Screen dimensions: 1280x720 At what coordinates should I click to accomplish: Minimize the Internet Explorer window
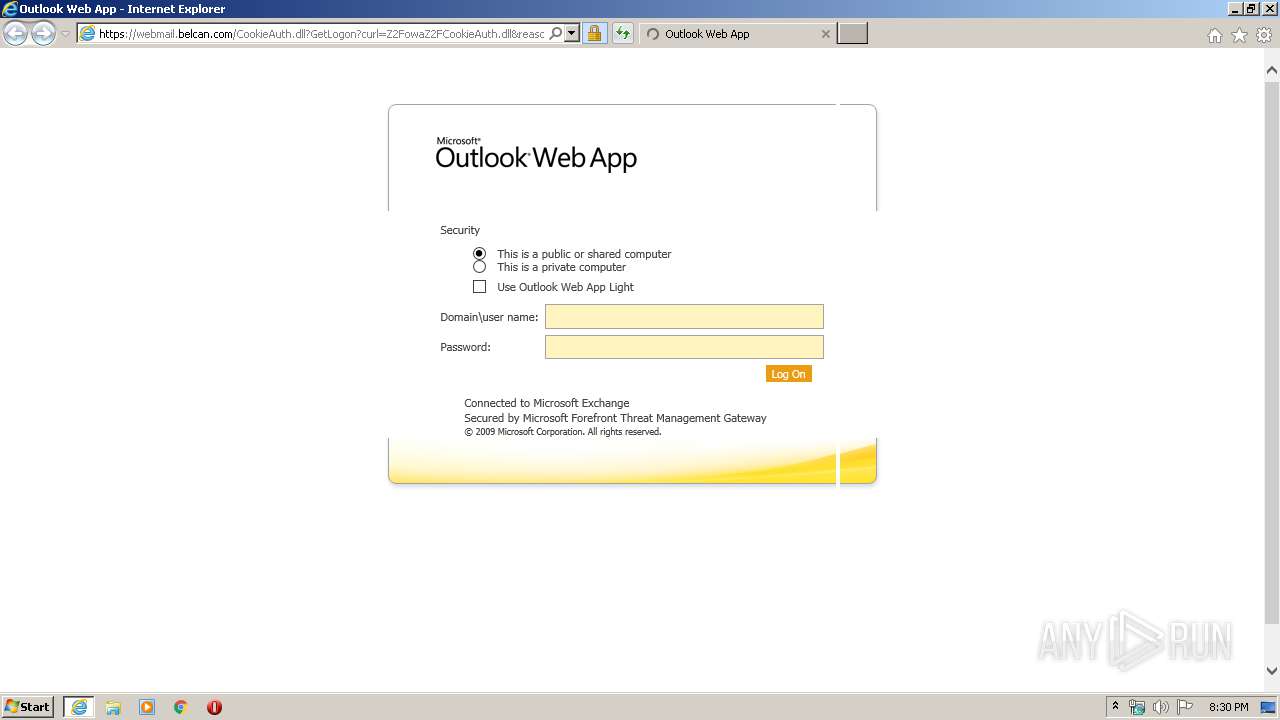coord(1236,9)
